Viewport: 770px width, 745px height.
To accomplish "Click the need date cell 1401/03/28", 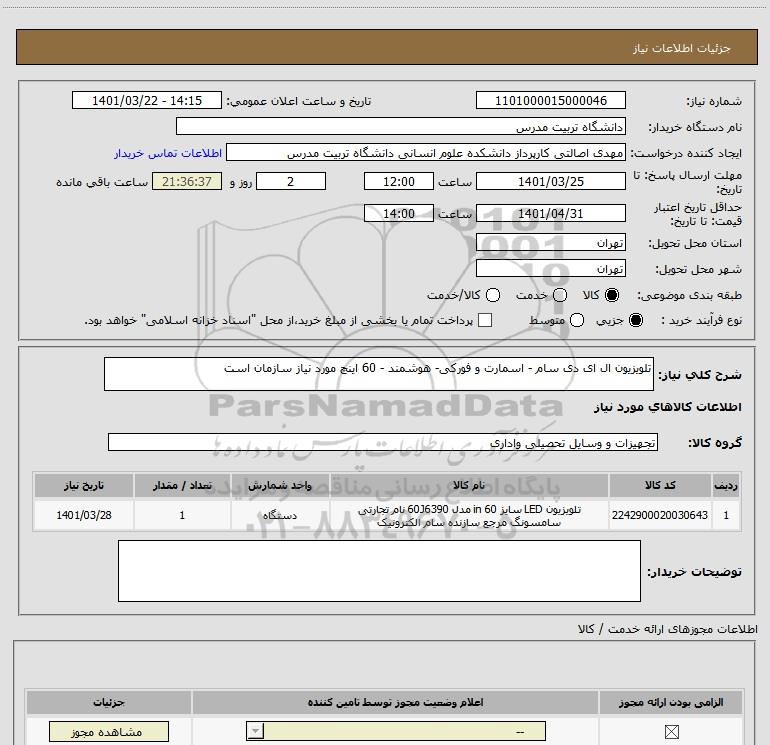I will [x=83, y=515].
